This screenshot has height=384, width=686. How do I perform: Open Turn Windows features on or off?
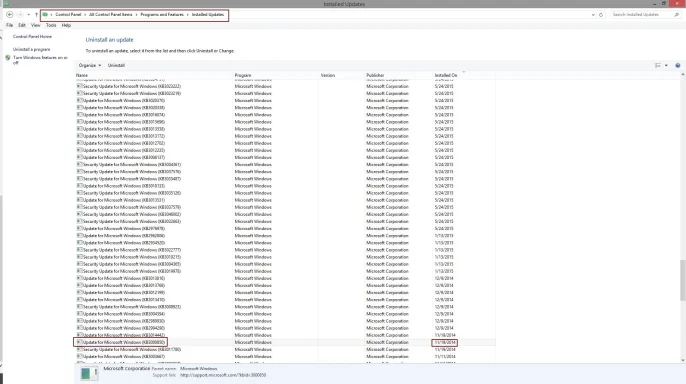pos(40,60)
